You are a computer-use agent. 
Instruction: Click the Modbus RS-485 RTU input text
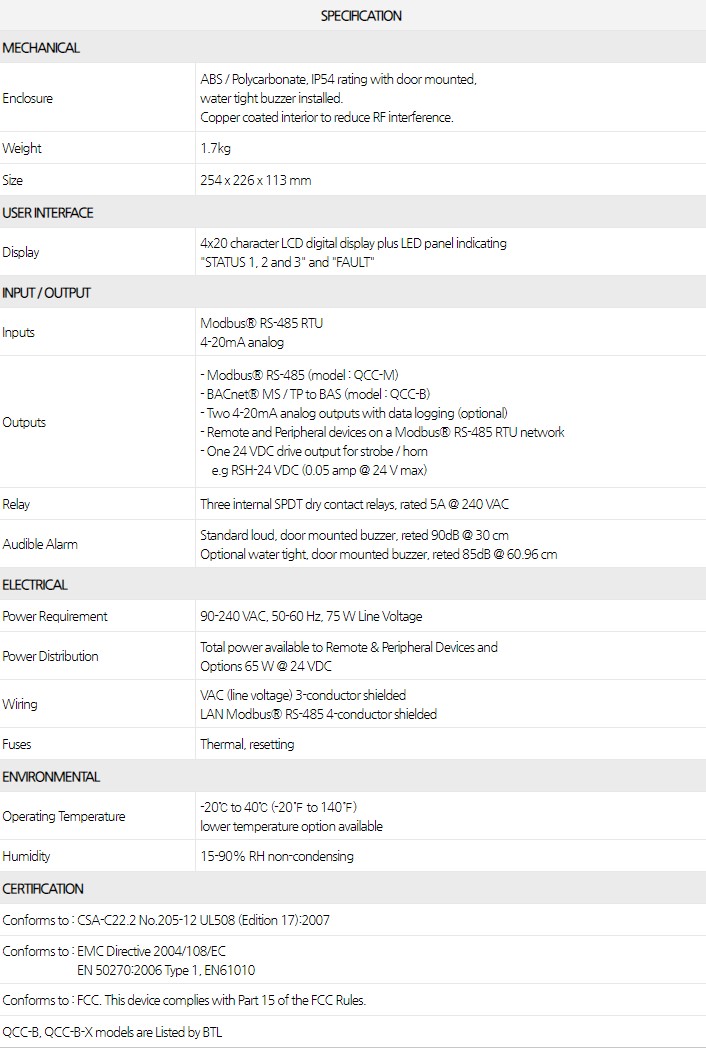coord(261,323)
